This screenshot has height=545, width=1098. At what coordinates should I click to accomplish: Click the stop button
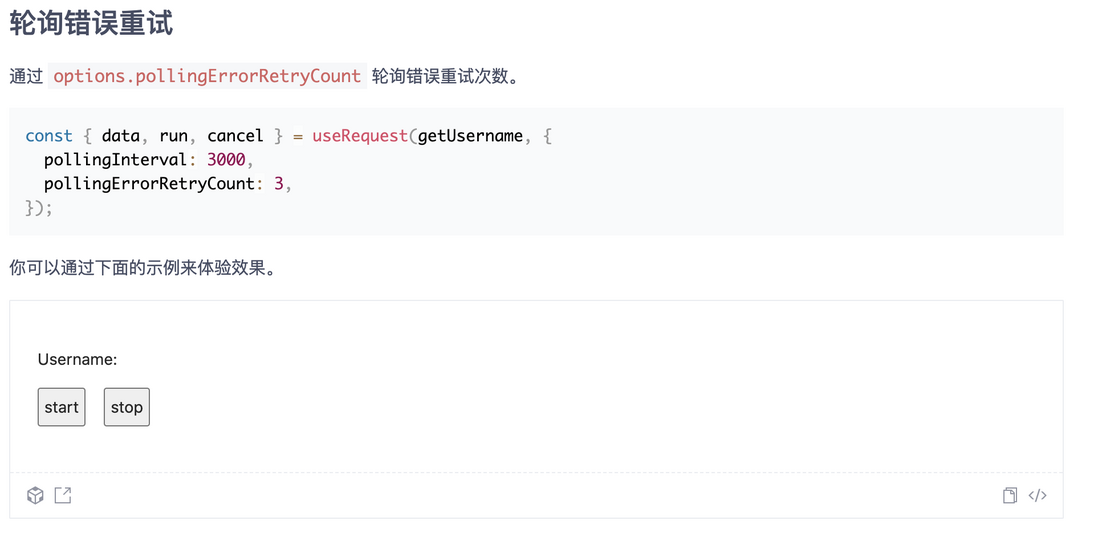[x=127, y=407]
